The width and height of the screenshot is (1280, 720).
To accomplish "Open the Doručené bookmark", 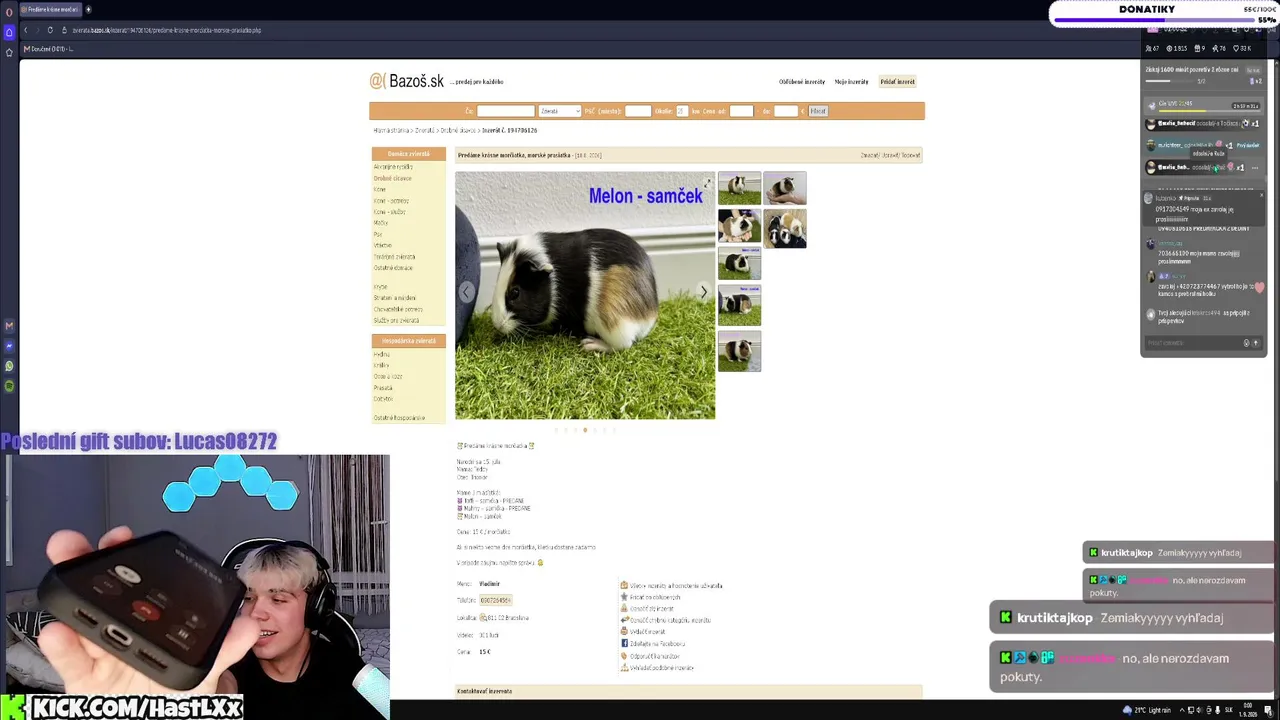I will [47, 49].
